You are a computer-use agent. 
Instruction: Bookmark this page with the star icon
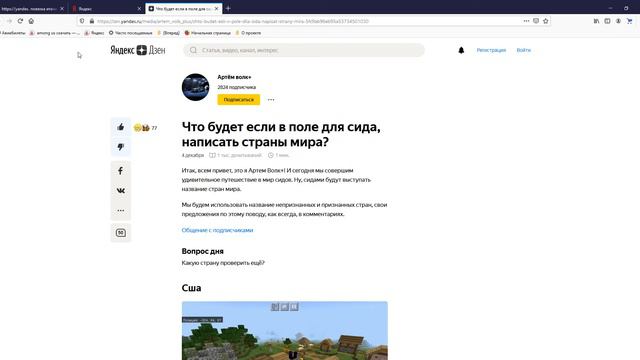coord(546,21)
